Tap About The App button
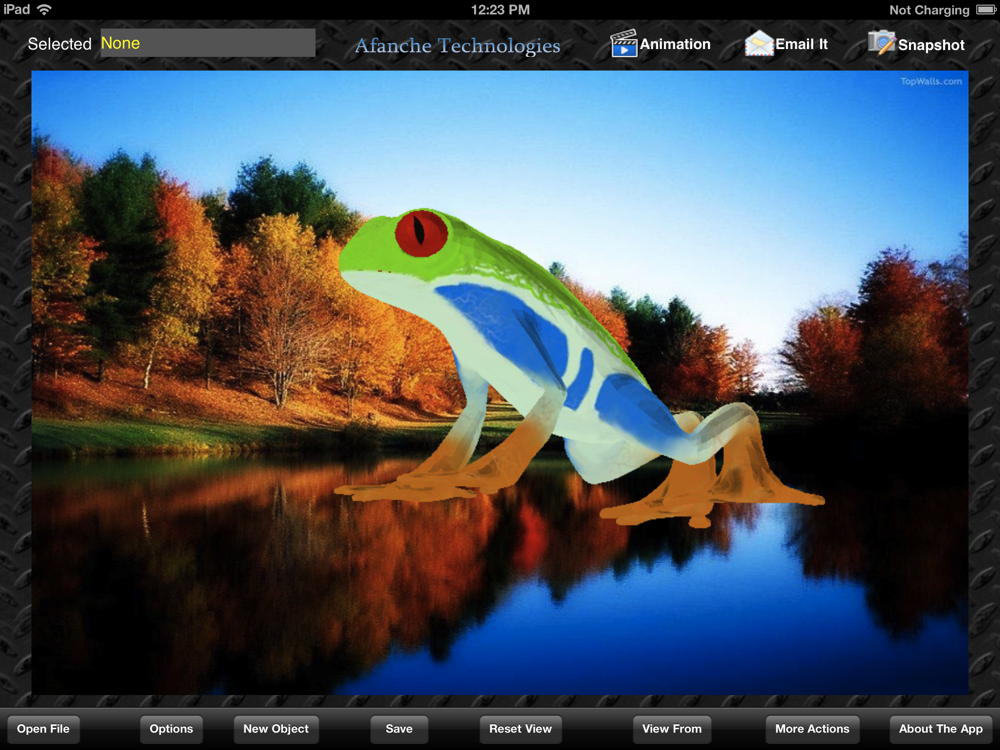 (x=941, y=729)
